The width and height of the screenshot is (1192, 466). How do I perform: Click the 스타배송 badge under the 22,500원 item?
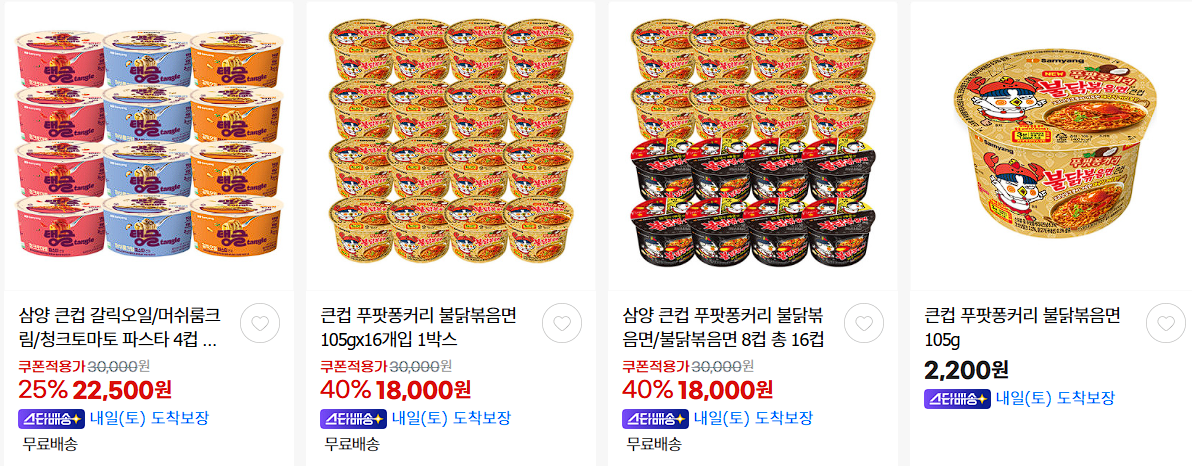[x=50, y=419]
